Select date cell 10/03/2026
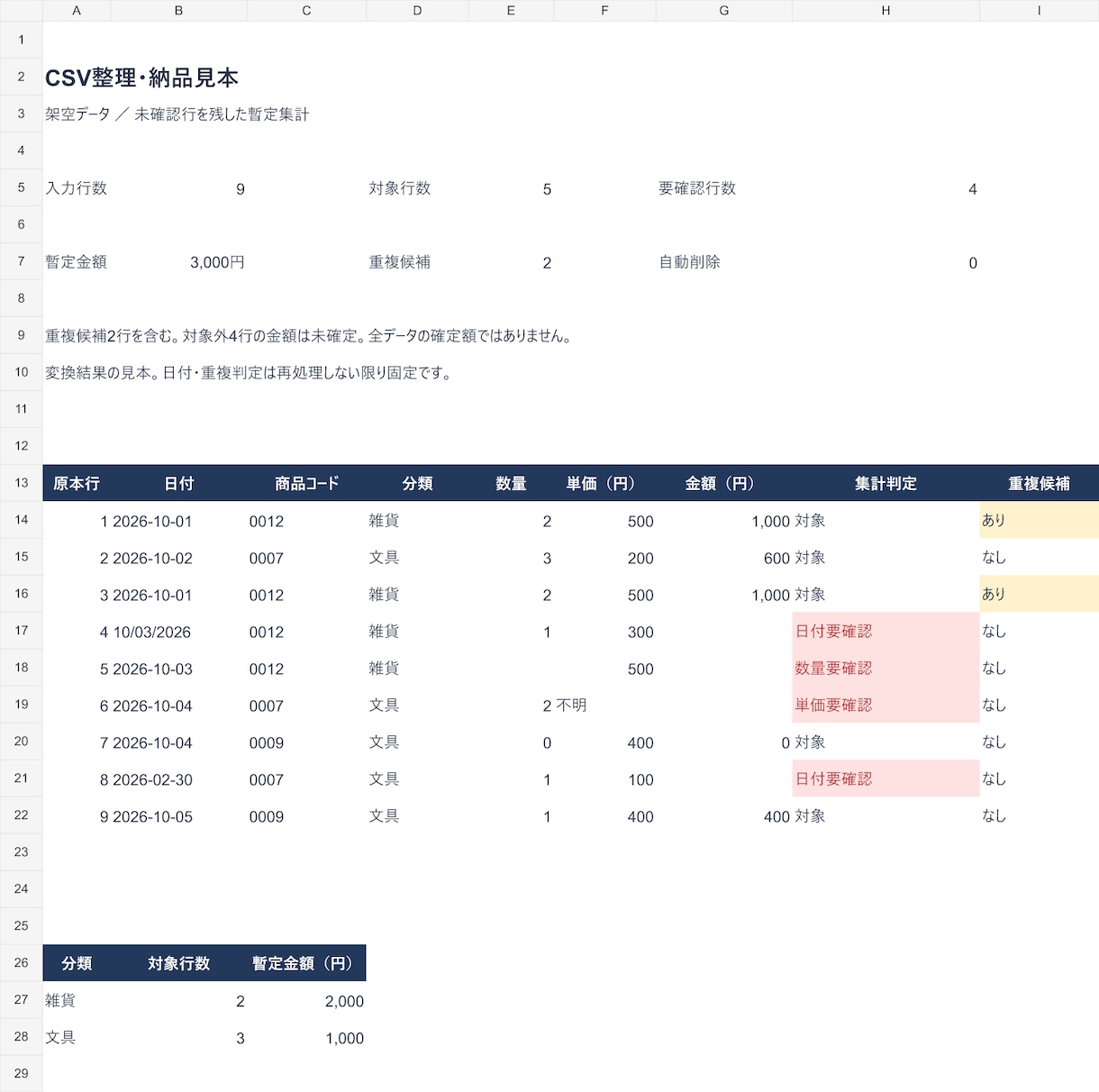The image size is (1099, 1092). [x=178, y=632]
